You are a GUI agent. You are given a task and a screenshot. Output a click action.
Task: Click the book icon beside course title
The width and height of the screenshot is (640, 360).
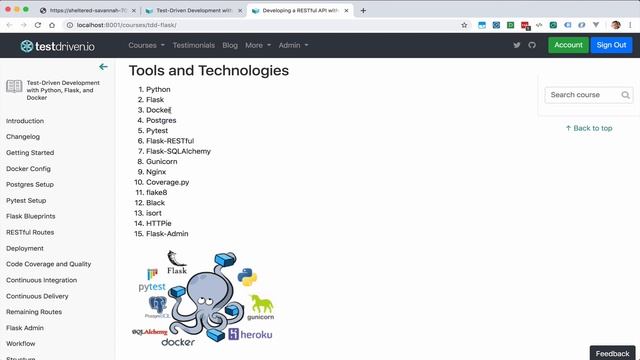point(14,86)
